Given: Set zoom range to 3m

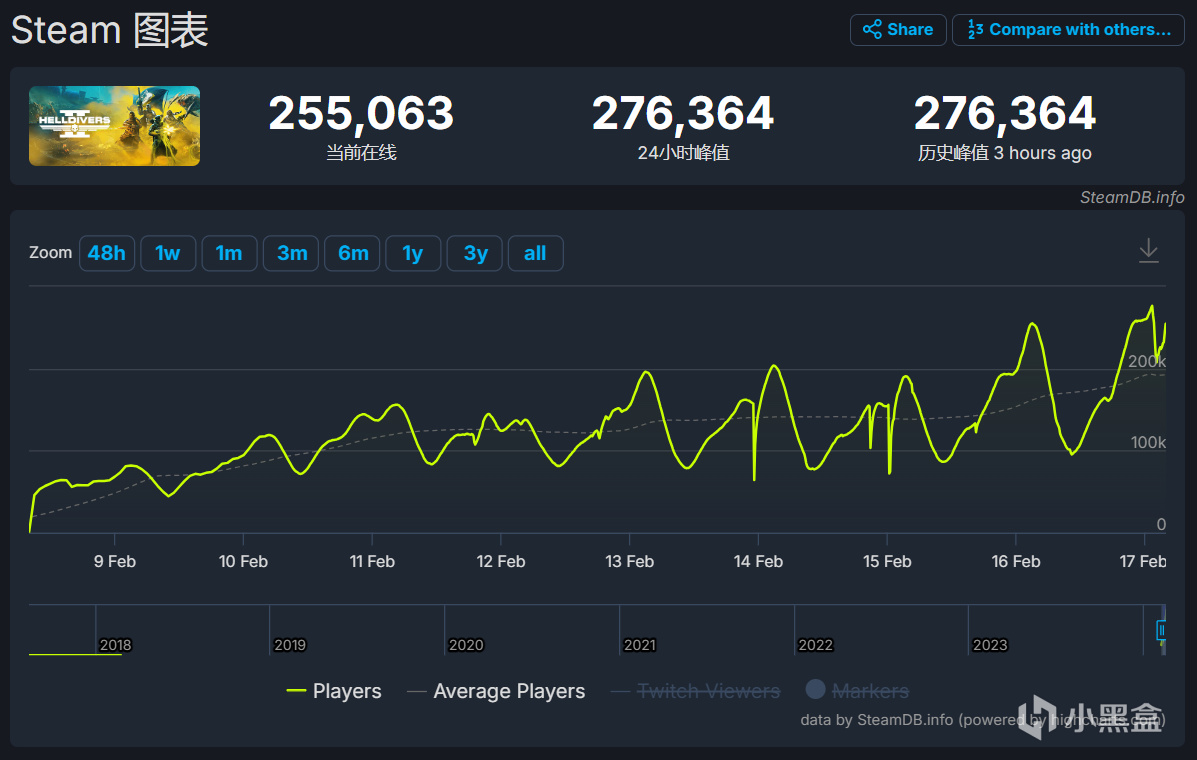Looking at the screenshot, I should [x=291, y=253].
